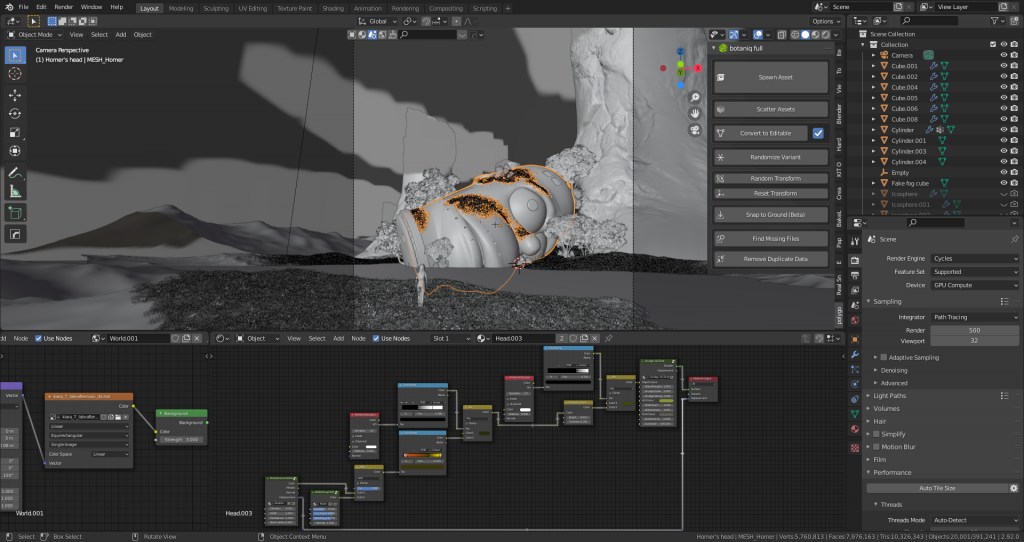Adjust the Render samples field showing 500
The image size is (1024, 542).
click(975, 330)
